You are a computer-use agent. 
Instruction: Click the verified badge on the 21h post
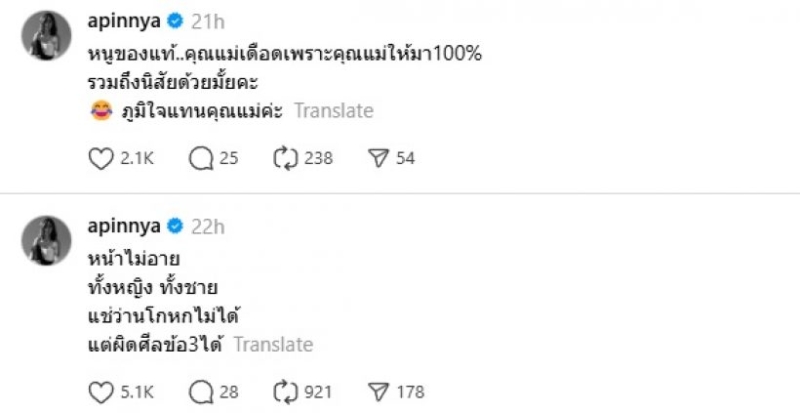[172, 23]
